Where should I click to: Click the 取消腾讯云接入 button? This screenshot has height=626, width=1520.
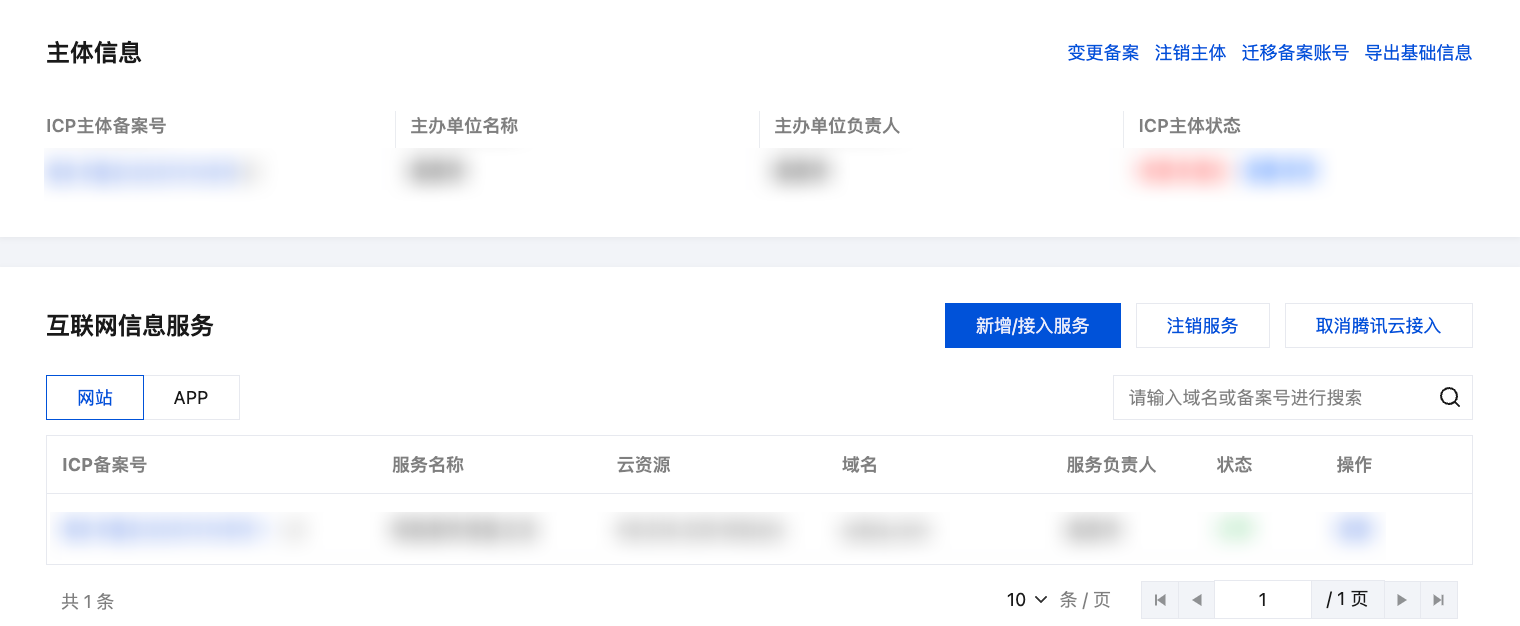coord(1378,326)
